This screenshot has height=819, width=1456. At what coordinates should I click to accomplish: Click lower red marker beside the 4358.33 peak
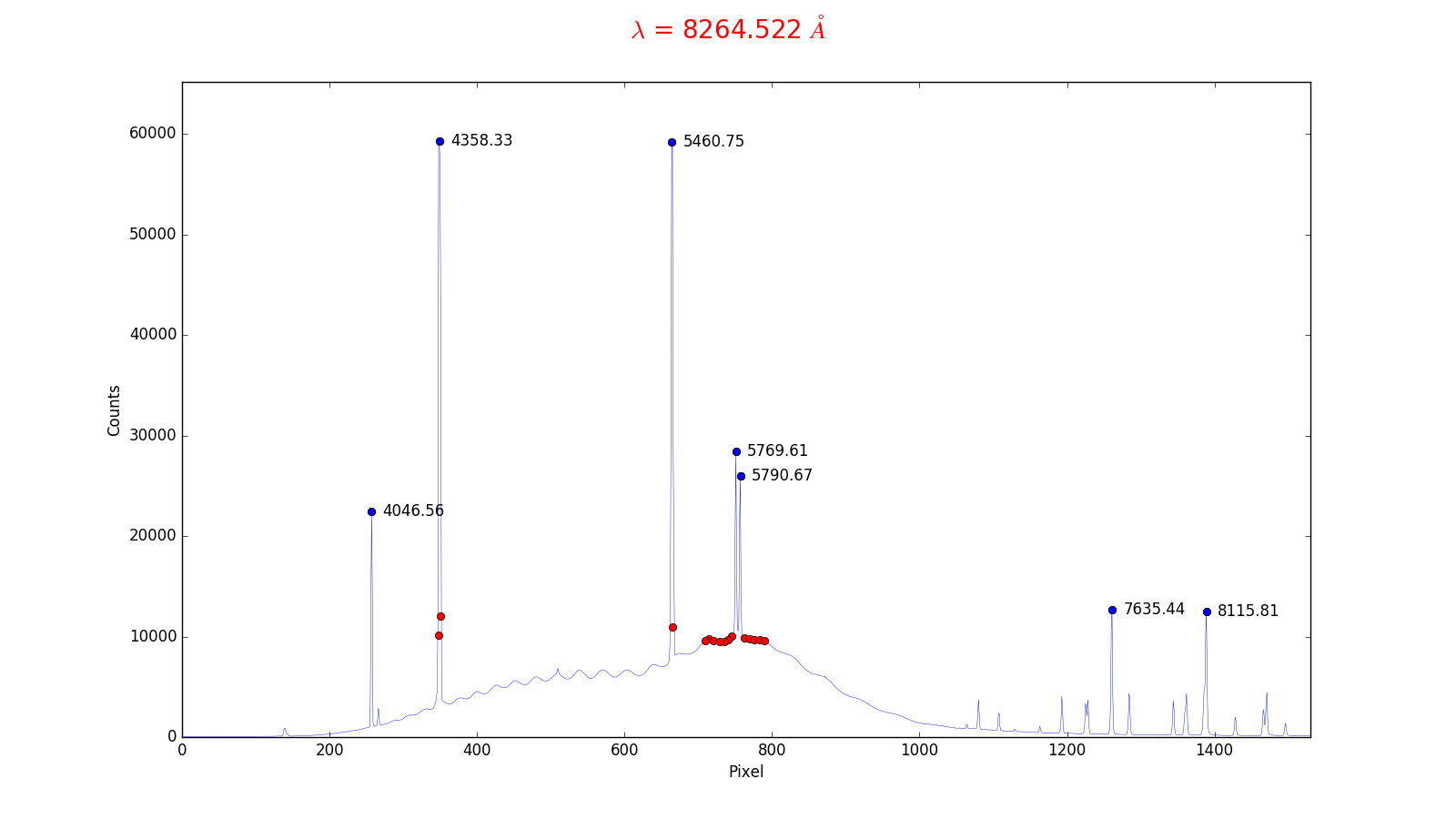click(439, 635)
